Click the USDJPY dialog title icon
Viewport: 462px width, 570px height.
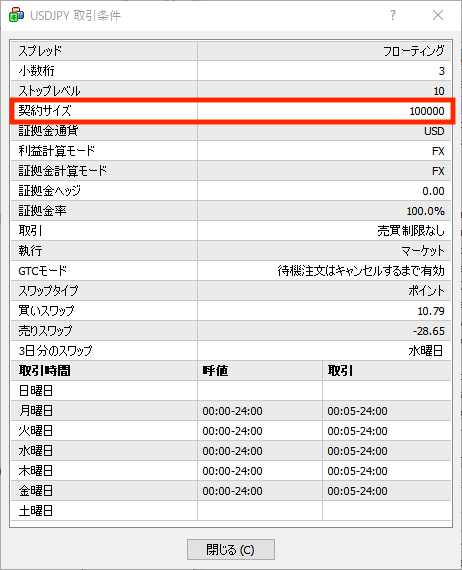pyautogui.click(x=16, y=15)
